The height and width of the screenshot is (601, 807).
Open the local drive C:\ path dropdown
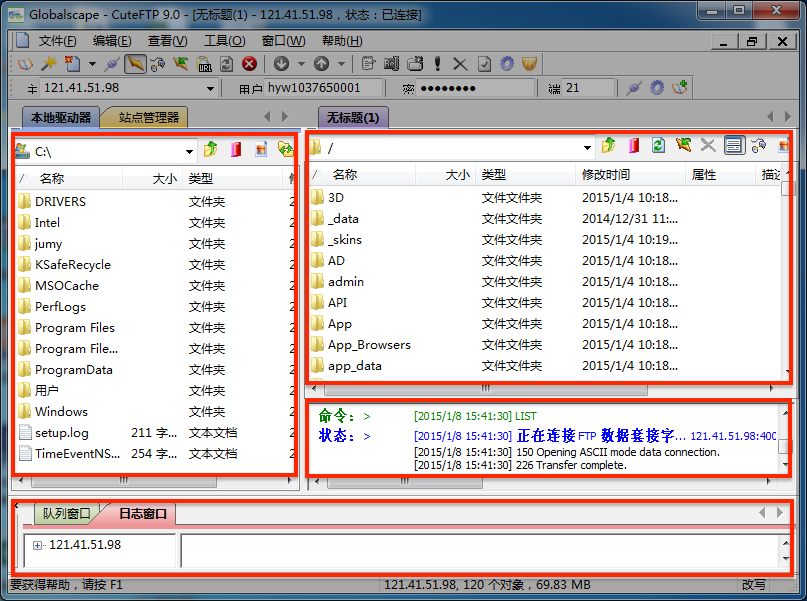[x=189, y=152]
